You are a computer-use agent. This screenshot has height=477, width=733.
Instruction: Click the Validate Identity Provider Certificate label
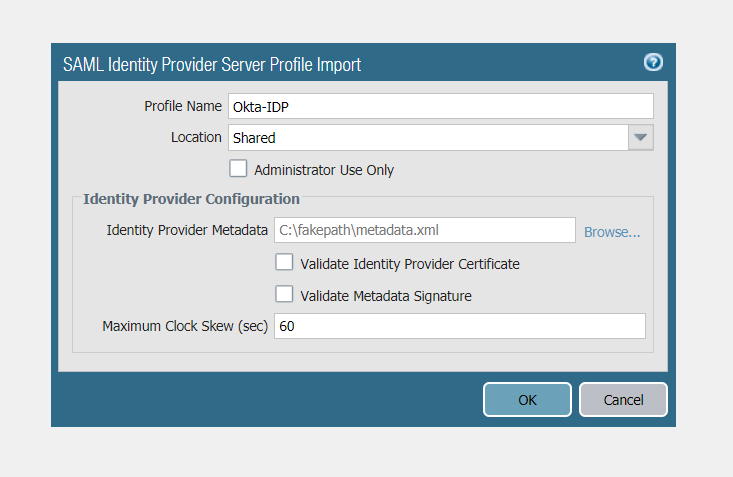click(x=410, y=265)
